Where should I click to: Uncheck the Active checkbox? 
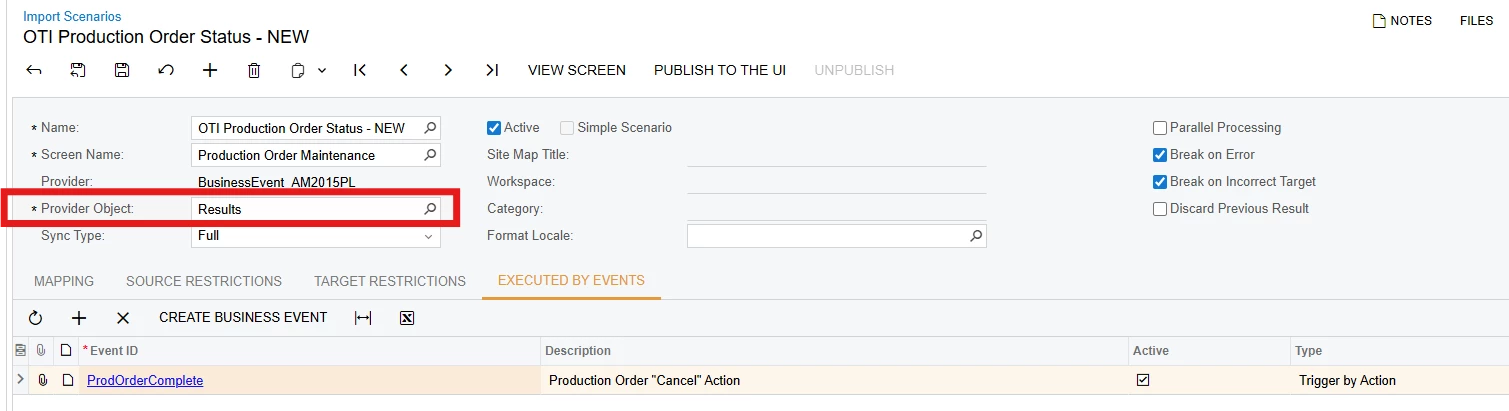pos(493,128)
